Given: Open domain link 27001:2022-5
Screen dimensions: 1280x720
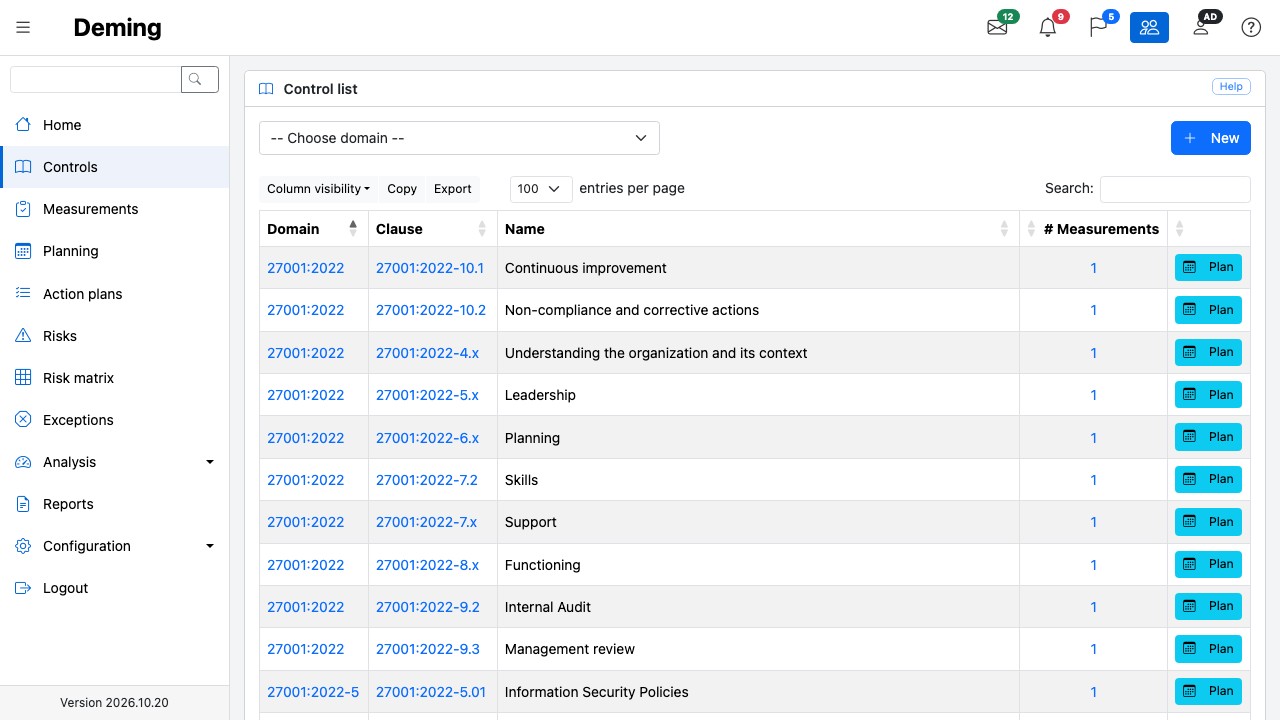Looking at the screenshot, I should 313,692.
